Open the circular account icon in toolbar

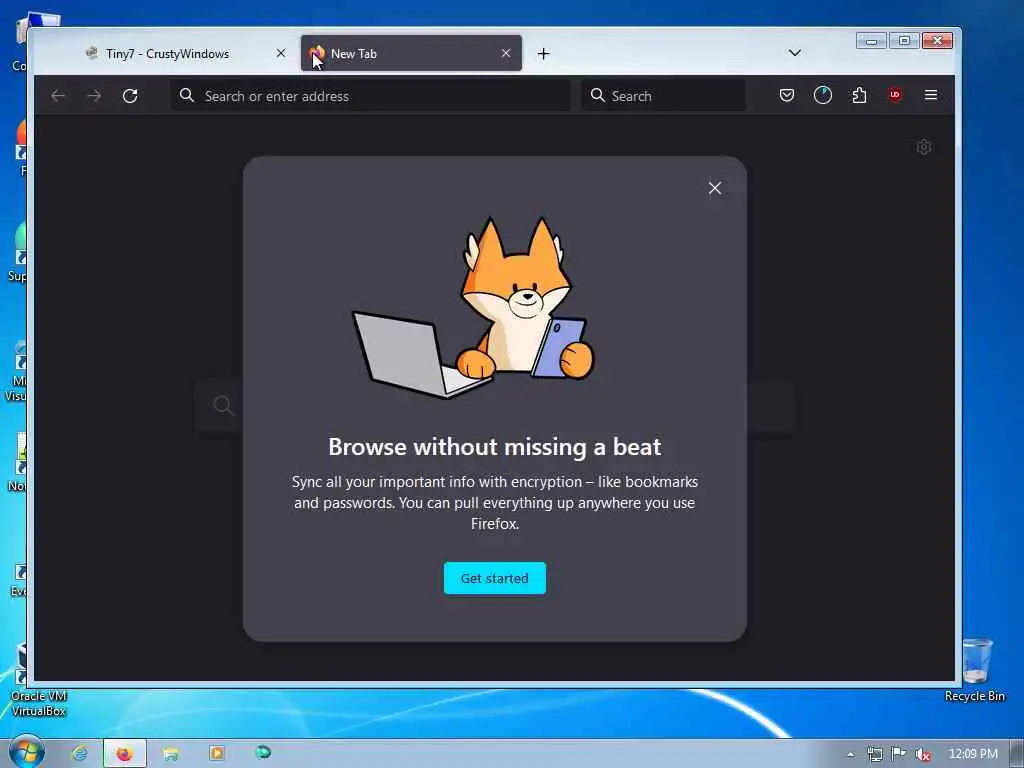coord(823,95)
